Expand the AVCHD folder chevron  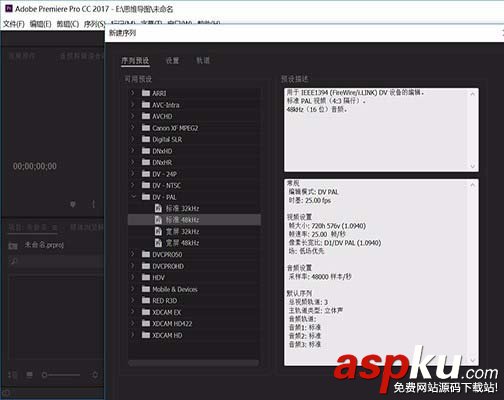coord(133,116)
